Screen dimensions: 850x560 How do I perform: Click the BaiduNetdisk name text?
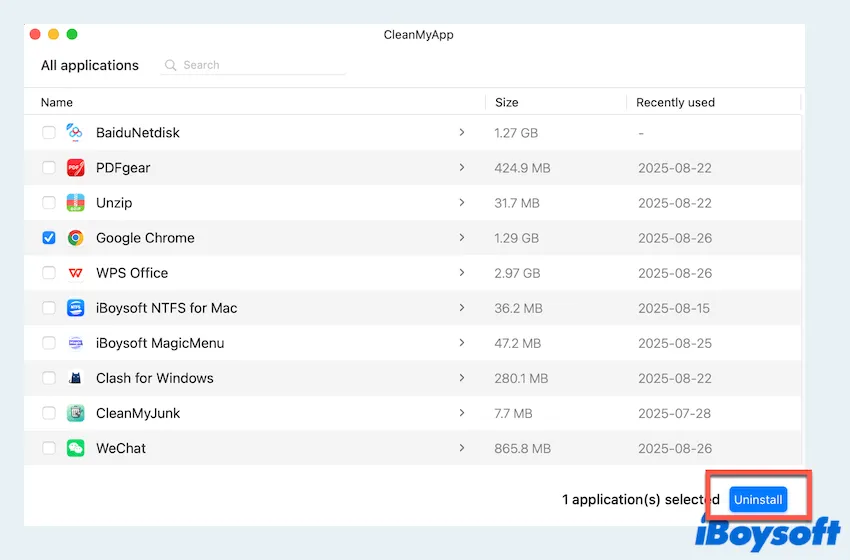tap(138, 133)
